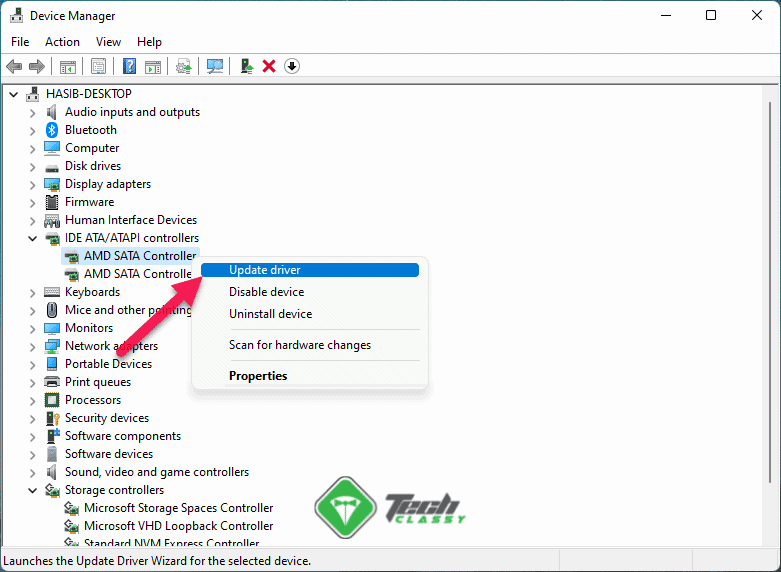Click the Firmware chip icon
The width and height of the screenshot is (781, 572).
click(x=52, y=202)
